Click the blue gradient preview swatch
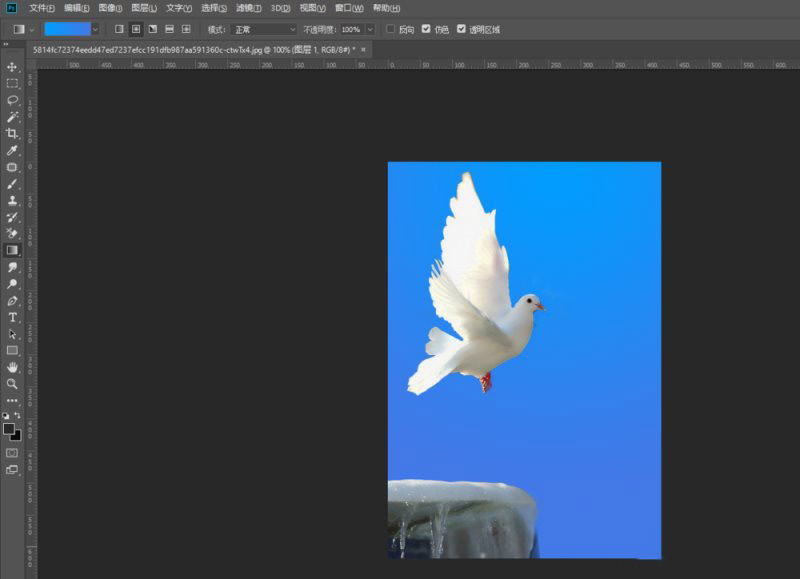 pos(67,30)
